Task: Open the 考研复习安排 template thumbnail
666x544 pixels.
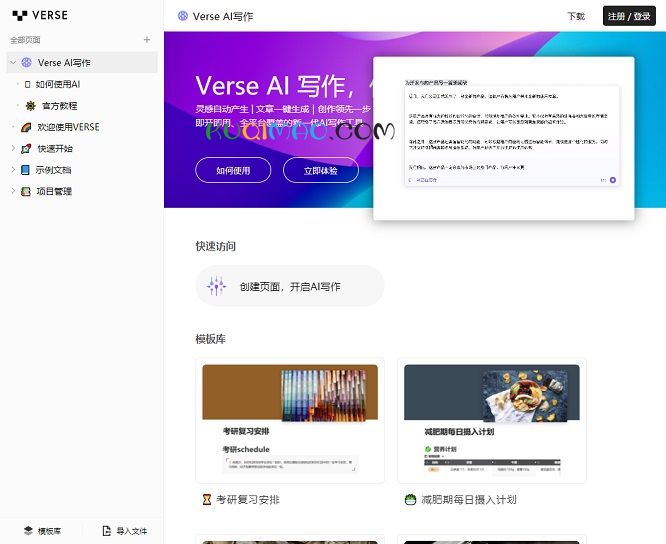Action: point(290,420)
